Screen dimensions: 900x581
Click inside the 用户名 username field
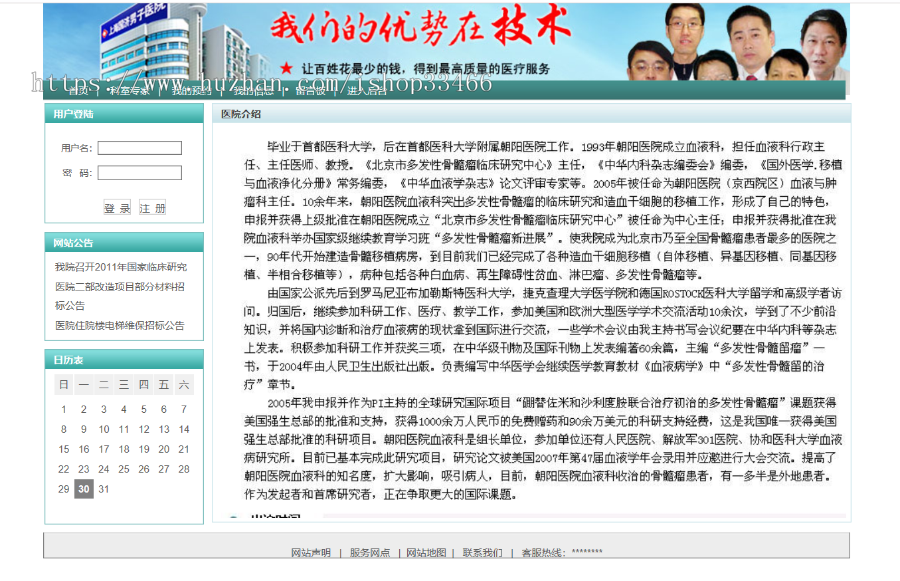point(140,147)
